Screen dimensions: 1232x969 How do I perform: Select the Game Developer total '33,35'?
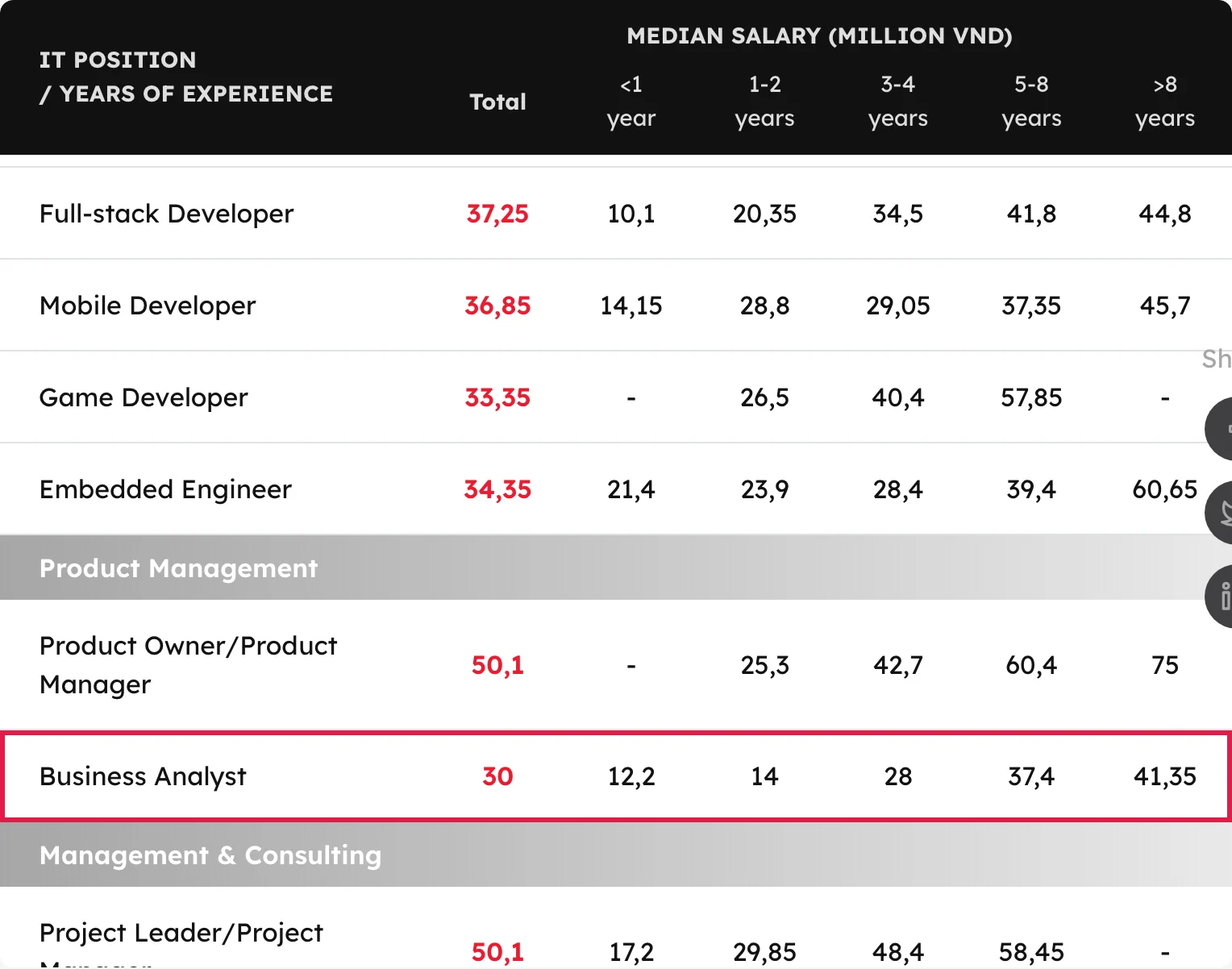click(497, 397)
